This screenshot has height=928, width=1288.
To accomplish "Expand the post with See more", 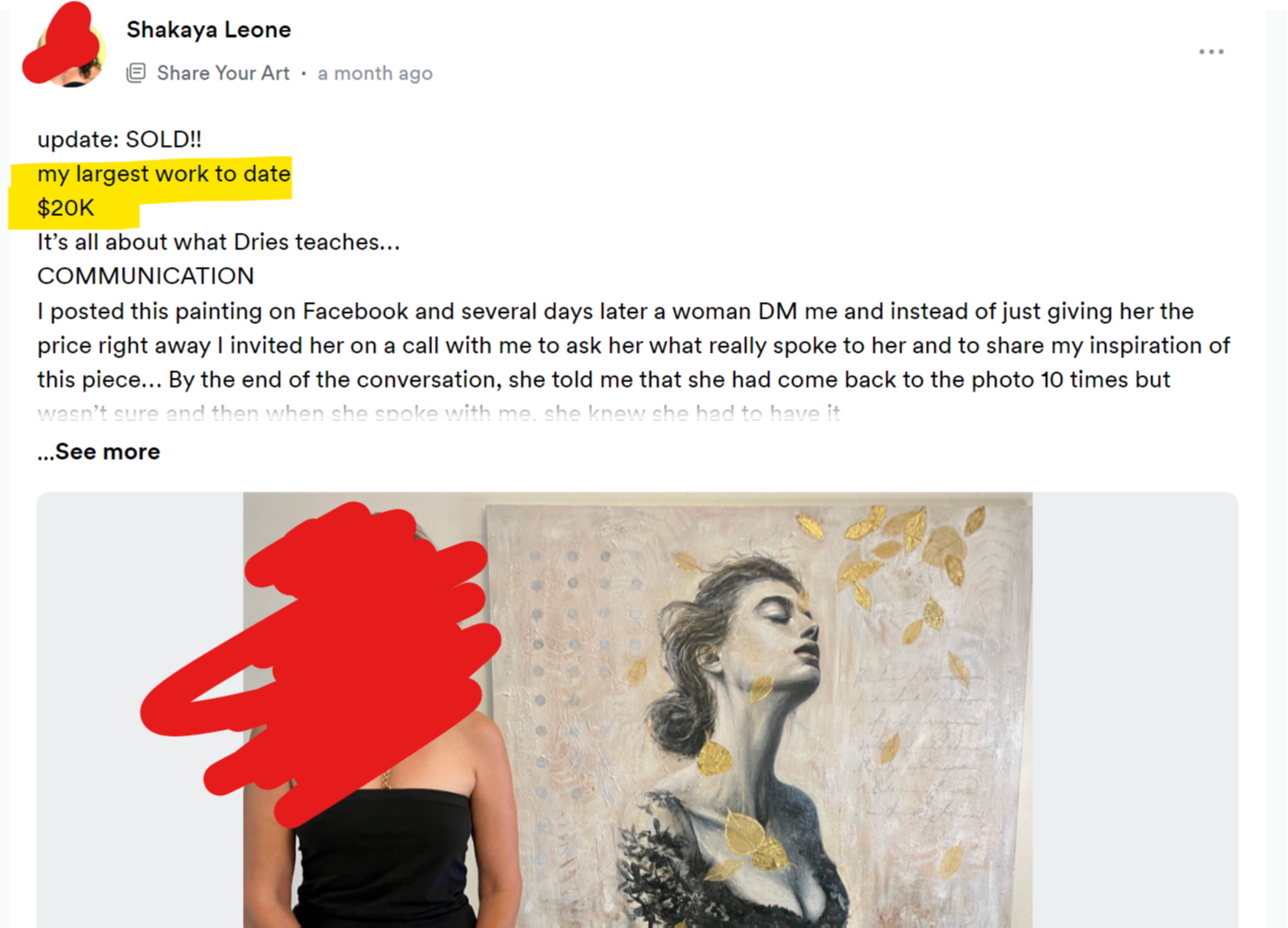I will tap(99, 452).
